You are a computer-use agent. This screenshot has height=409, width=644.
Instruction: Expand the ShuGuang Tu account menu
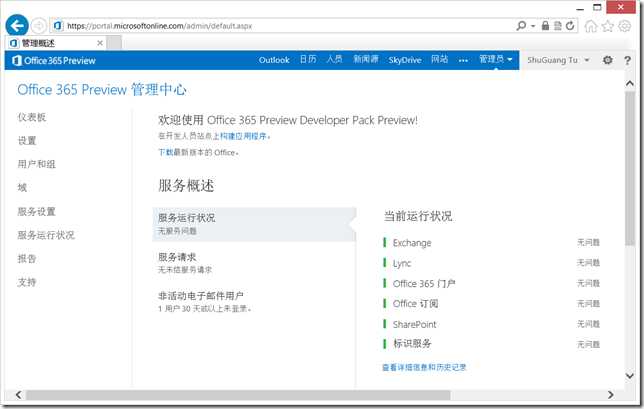coord(558,60)
